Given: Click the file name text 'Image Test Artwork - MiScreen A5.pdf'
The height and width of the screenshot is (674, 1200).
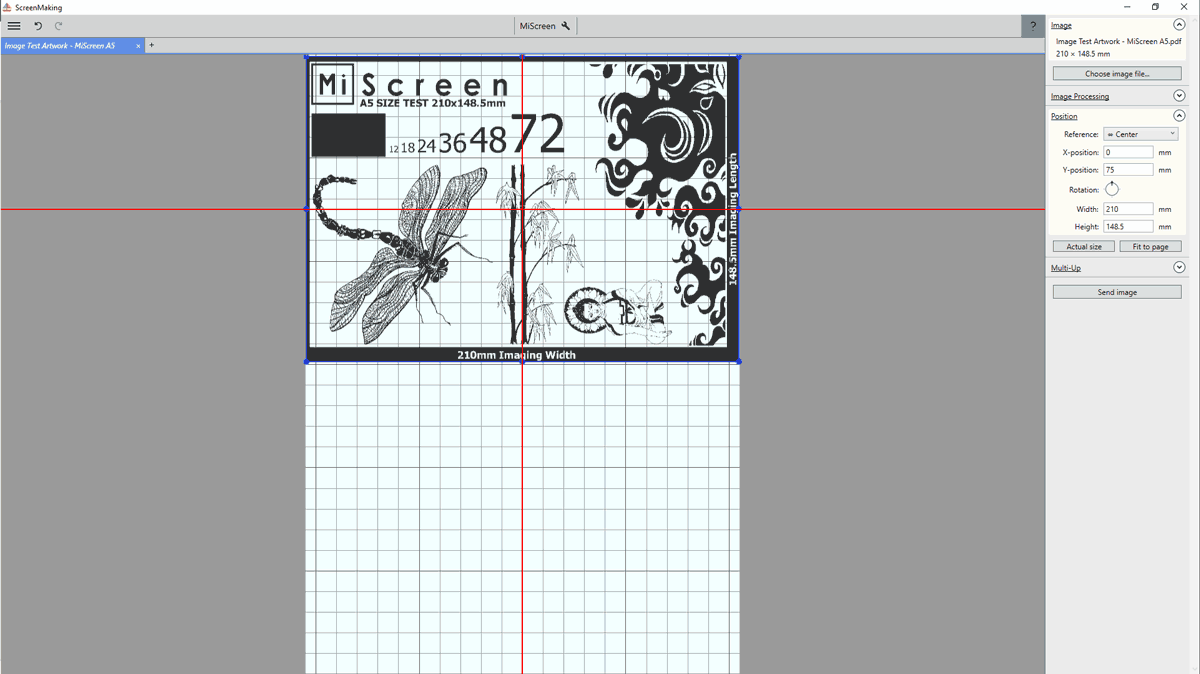Looking at the screenshot, I should point(1118,42).
